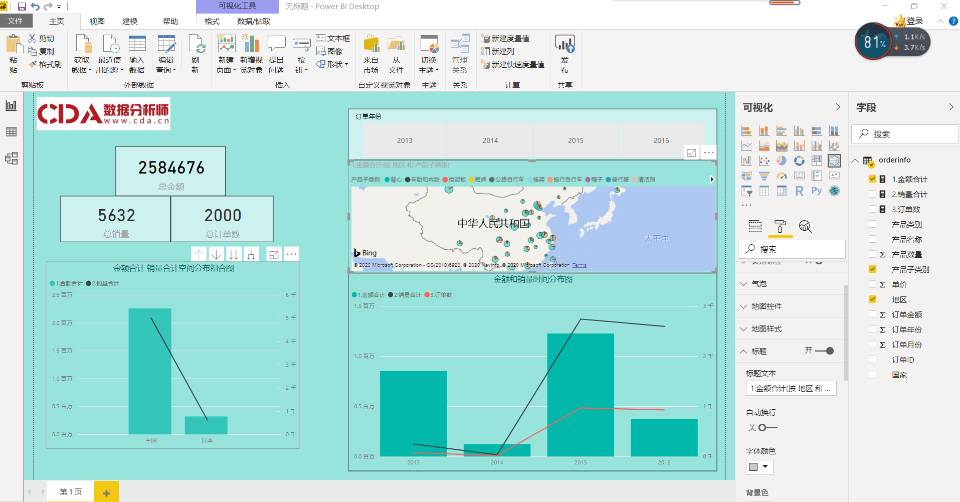This screenshot has height=502, width=960.
Task: Click Manage Relationships (管理关系) icon
Action: point(460,44)
